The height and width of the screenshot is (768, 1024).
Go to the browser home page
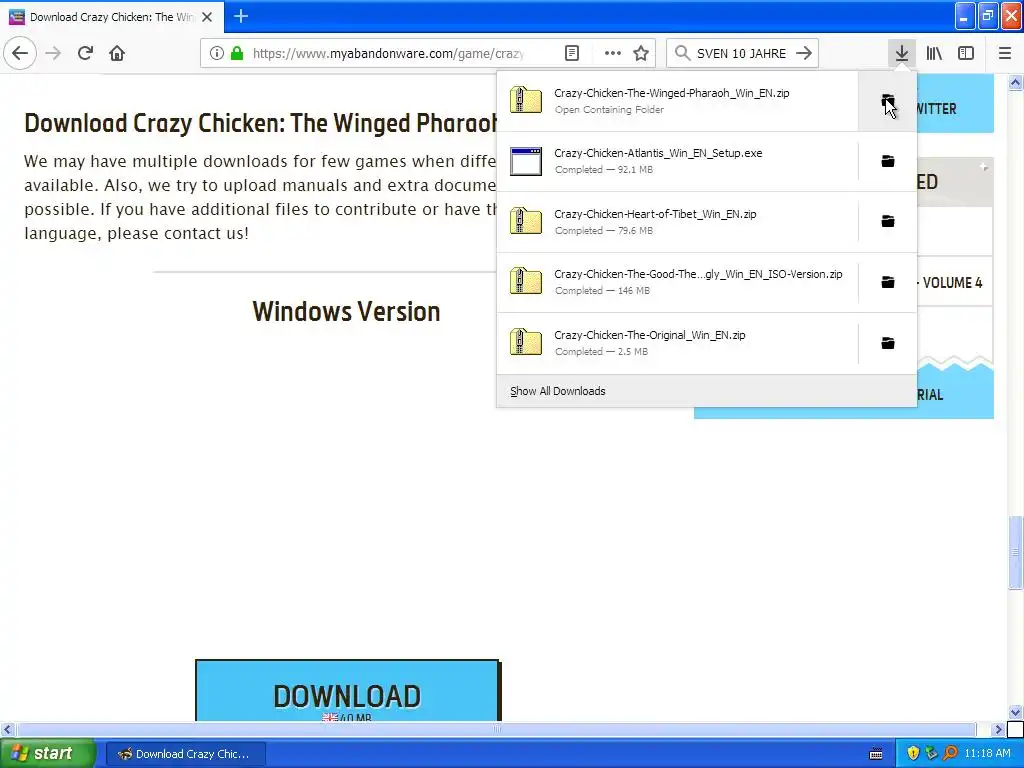(x=117, y=53)
